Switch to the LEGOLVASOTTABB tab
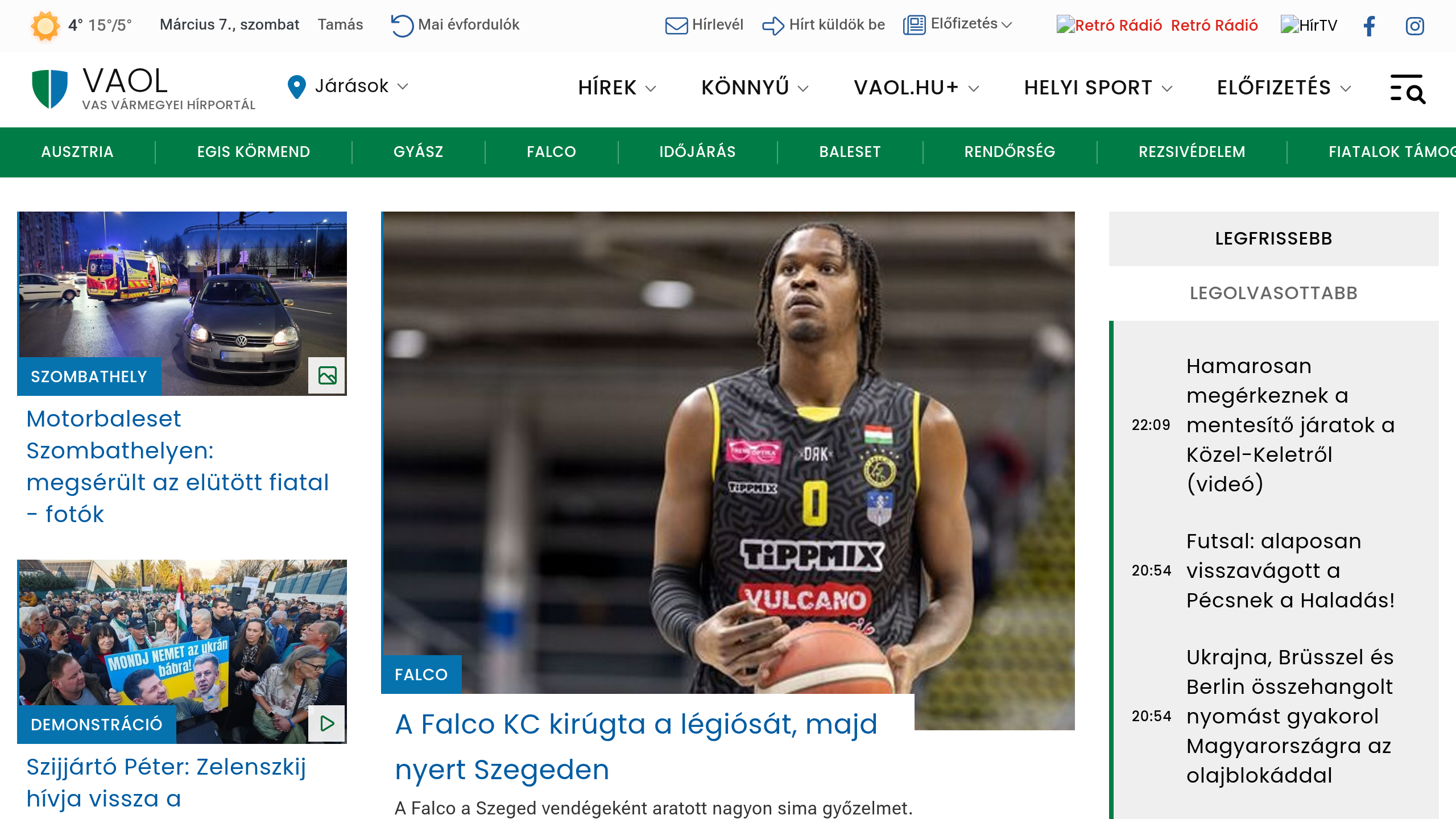Screen dimensions: 1456x819 (1273, 293)
